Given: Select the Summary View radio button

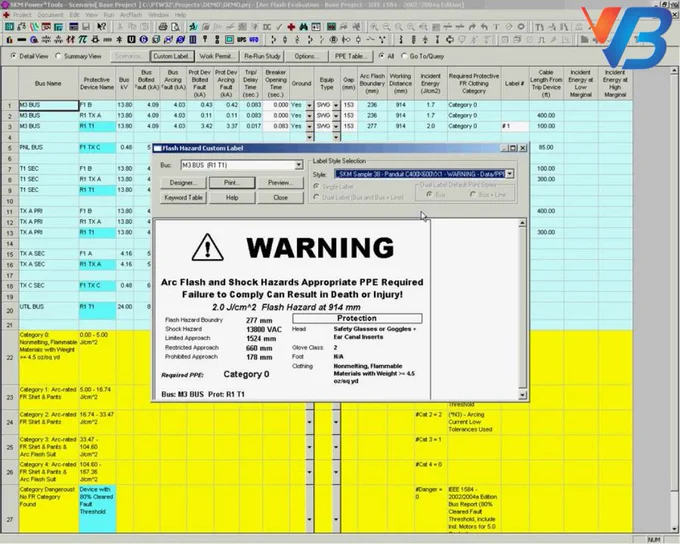Looking at the screenshot, I should click(x=58, y=56).
